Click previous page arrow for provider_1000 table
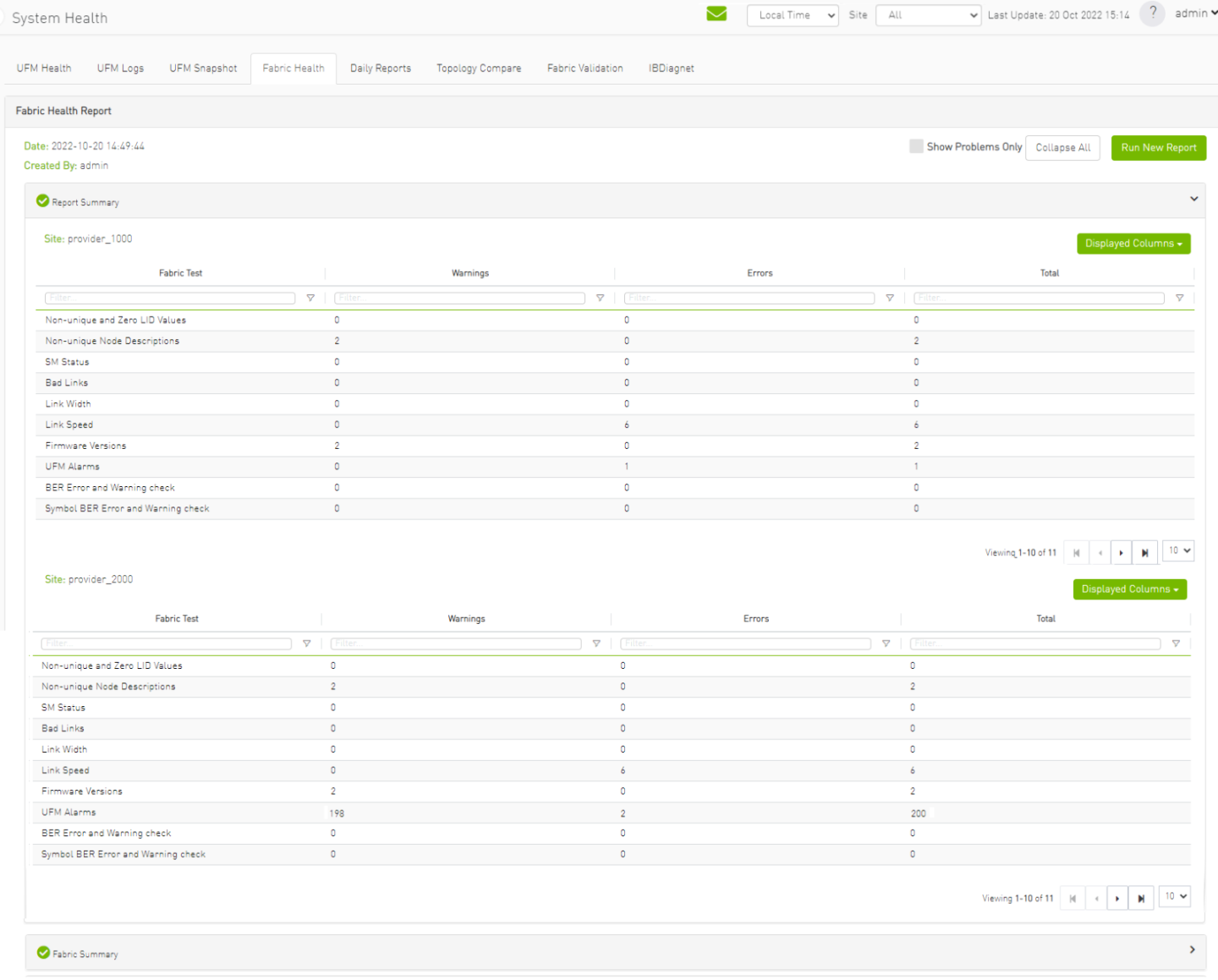The width and height of the screenshot is (1218, 980). (1099, 551)
